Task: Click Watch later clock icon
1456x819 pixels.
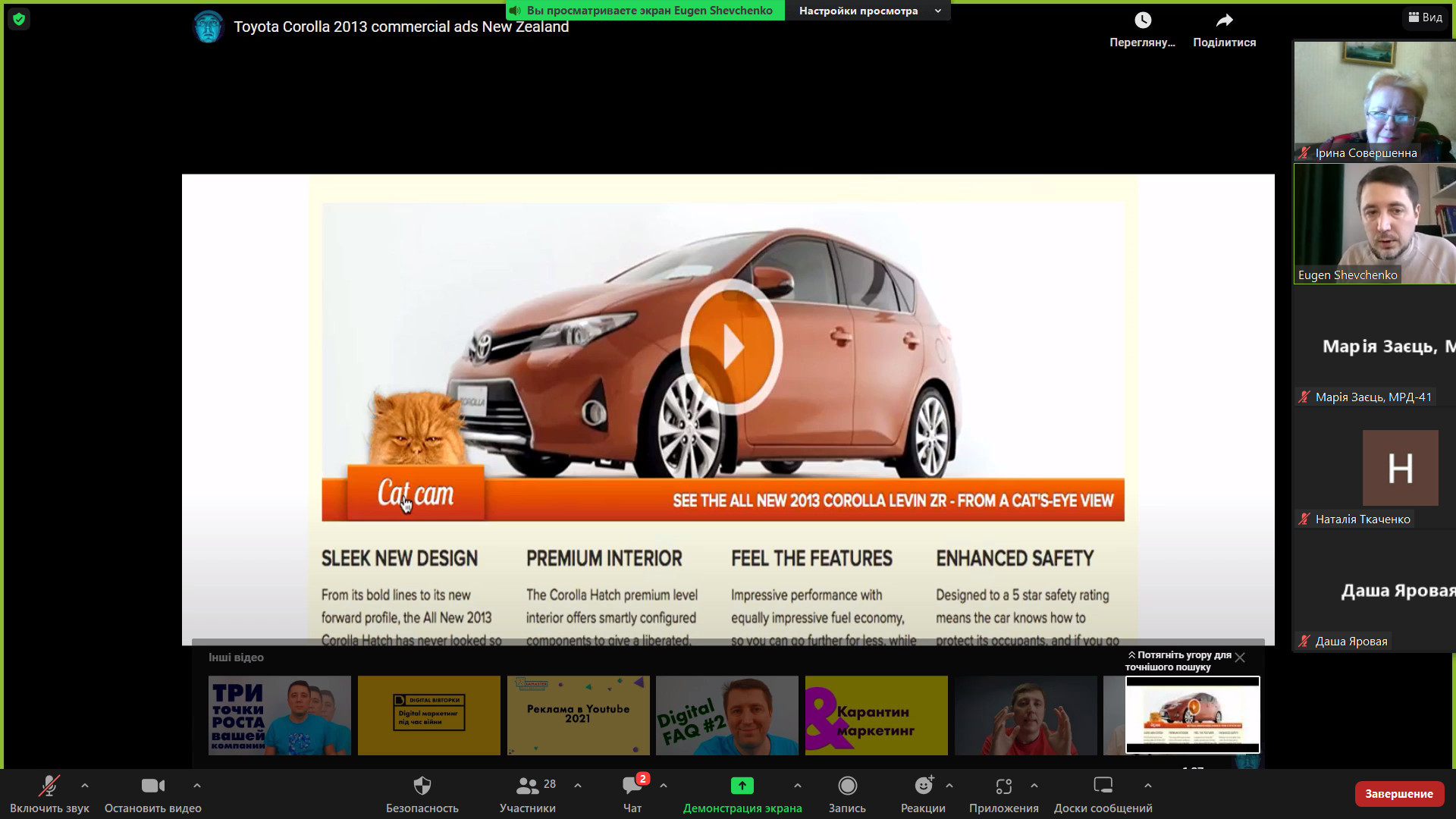Action: point(1142,20)
